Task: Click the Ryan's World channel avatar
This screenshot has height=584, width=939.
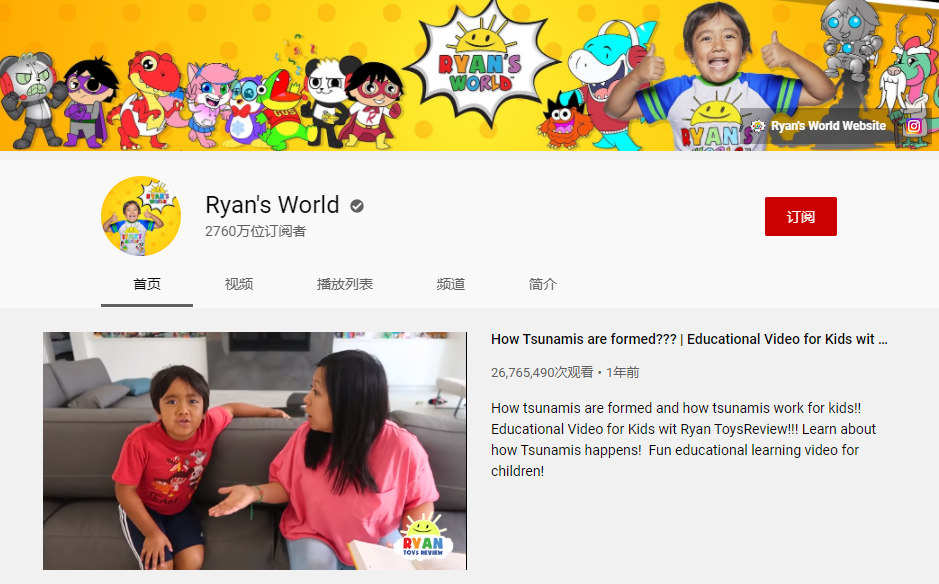Action: tap(141, 216)
